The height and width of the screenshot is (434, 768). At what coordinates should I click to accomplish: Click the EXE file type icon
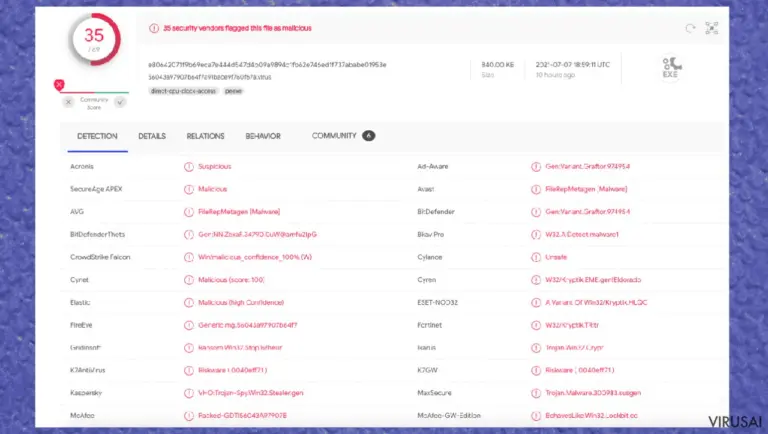point(671,68)
